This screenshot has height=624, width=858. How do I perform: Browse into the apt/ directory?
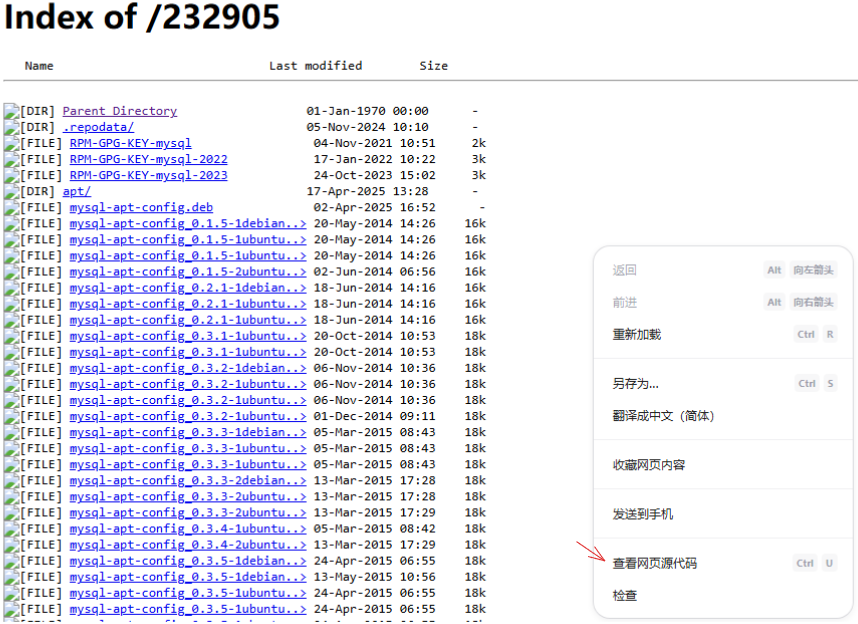tap(77, 192)
